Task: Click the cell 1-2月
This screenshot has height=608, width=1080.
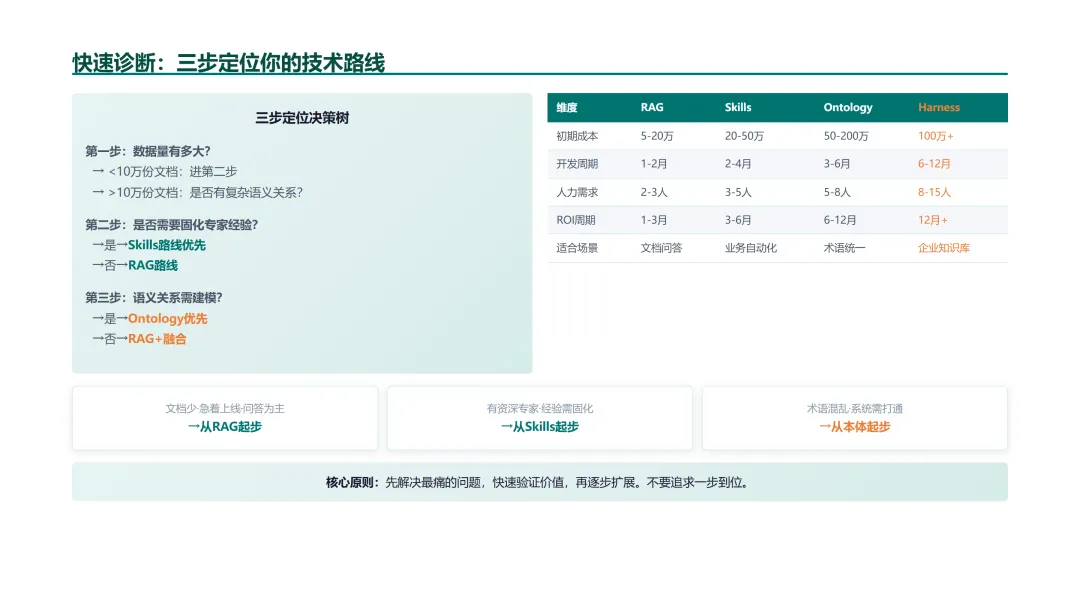Action: click(654, 164)
